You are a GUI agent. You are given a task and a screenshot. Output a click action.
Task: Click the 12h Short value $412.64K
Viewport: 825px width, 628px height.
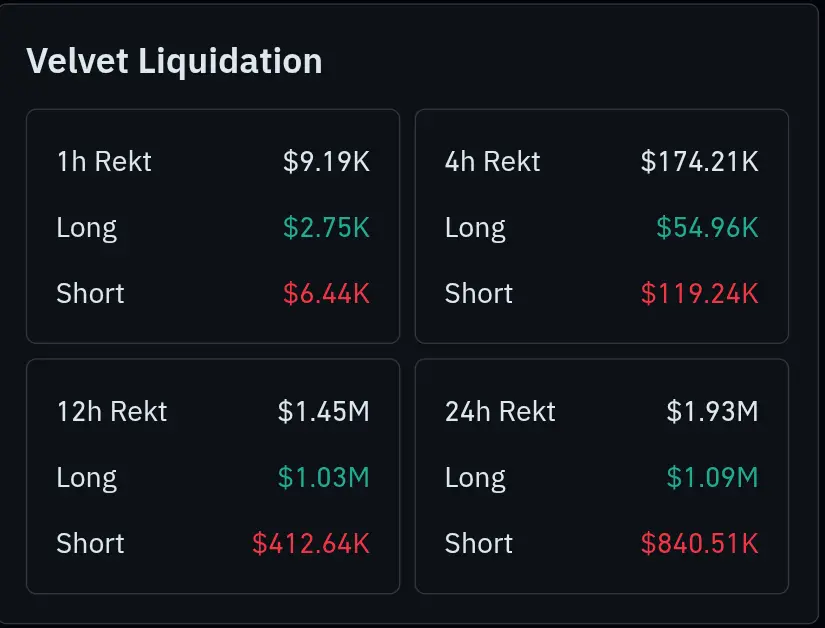(x=311, y=543)
